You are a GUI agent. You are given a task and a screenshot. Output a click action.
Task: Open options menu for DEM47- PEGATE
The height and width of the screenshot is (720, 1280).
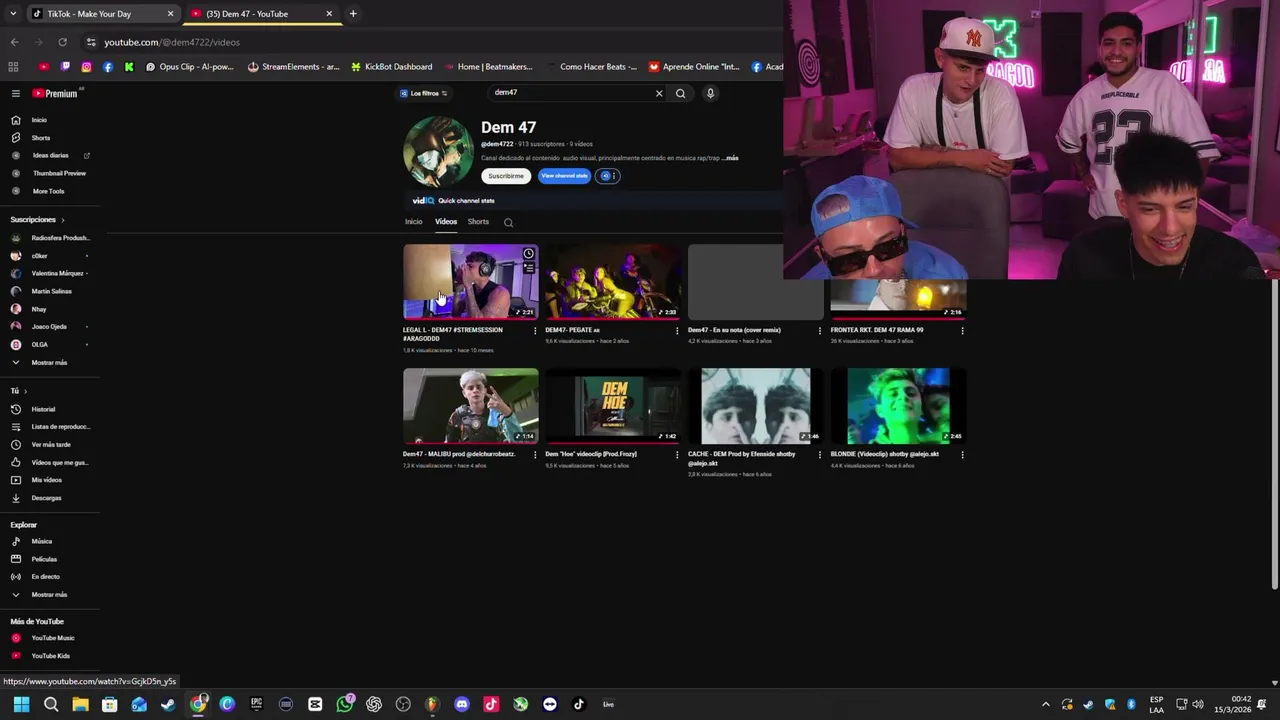tap(677, 330)
